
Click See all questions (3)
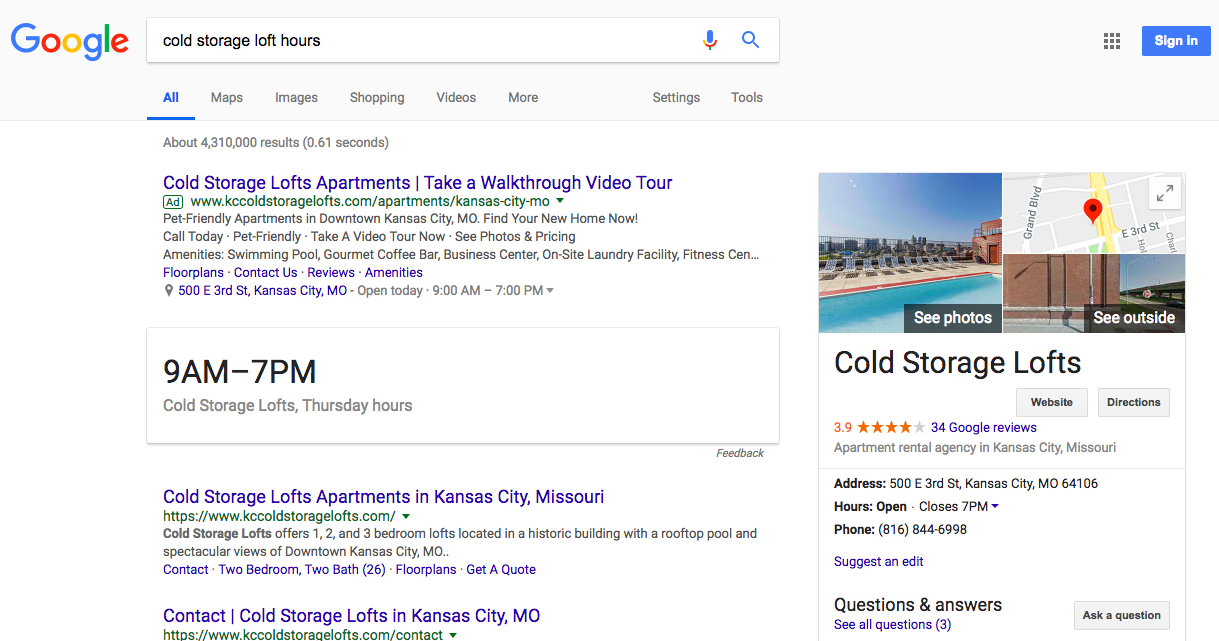tap(893, 625)
